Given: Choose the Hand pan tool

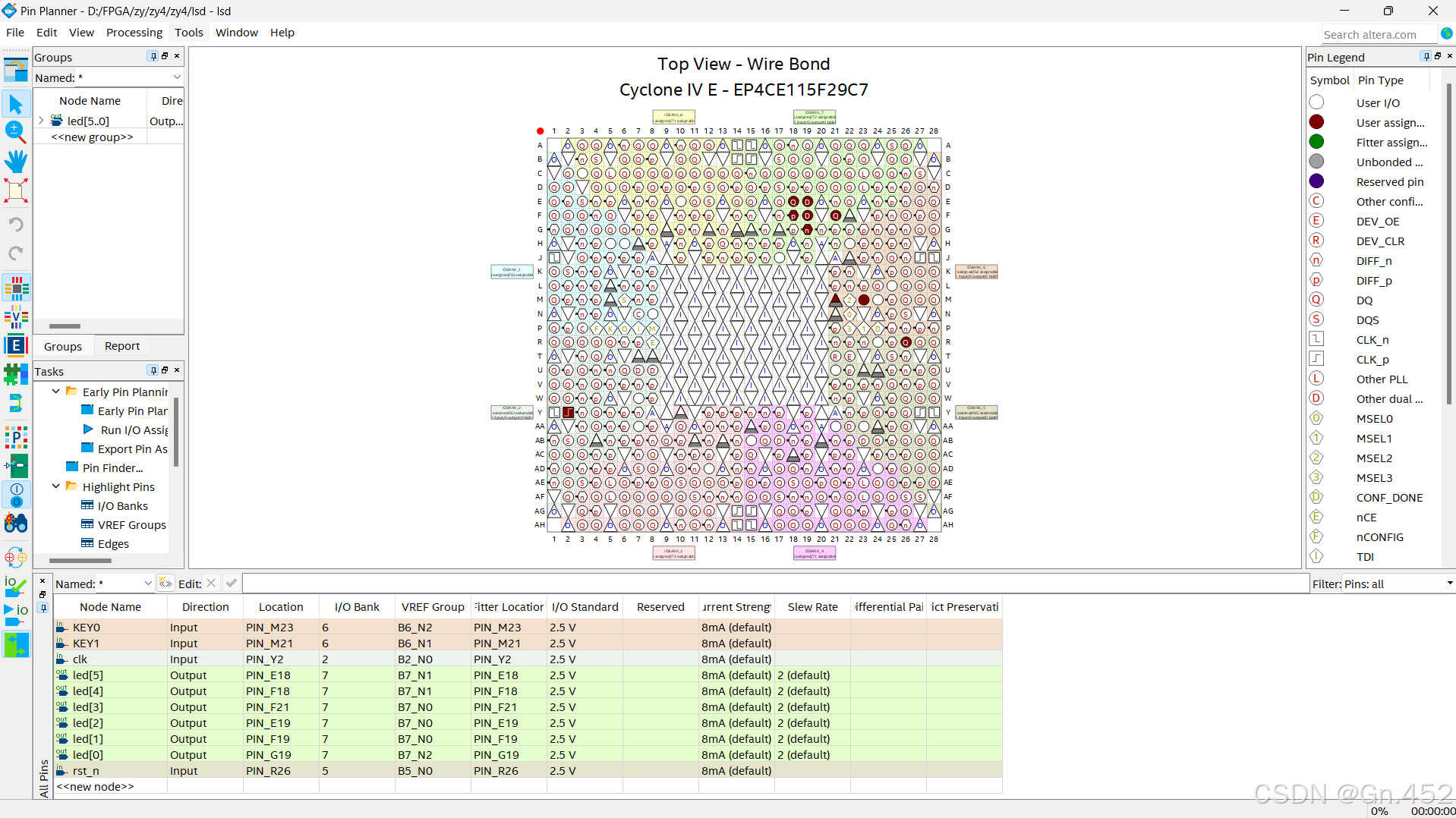Looking at the screenshot, I should 16,161.
